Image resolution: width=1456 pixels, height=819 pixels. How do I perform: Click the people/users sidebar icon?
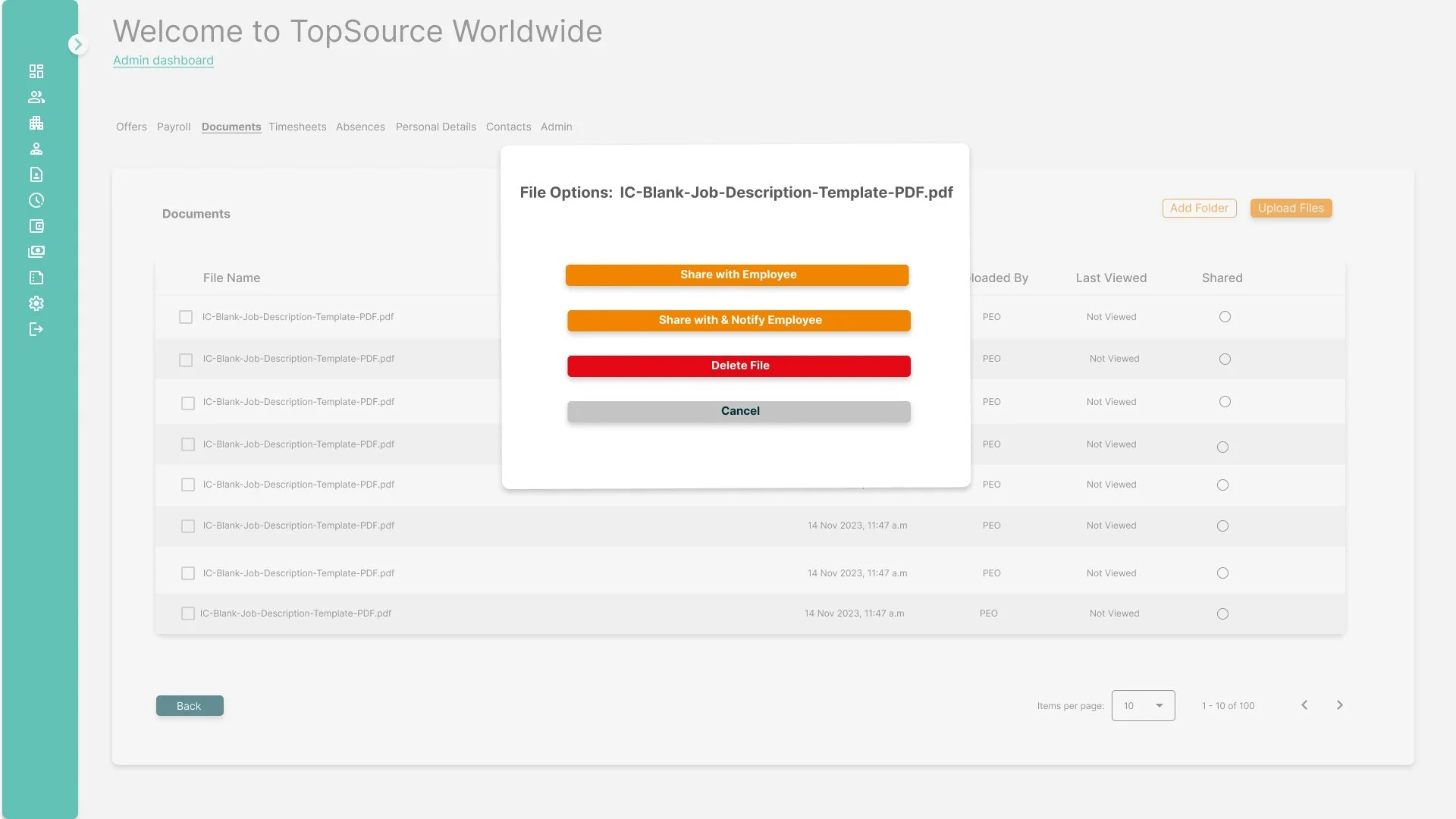point(36,97)
